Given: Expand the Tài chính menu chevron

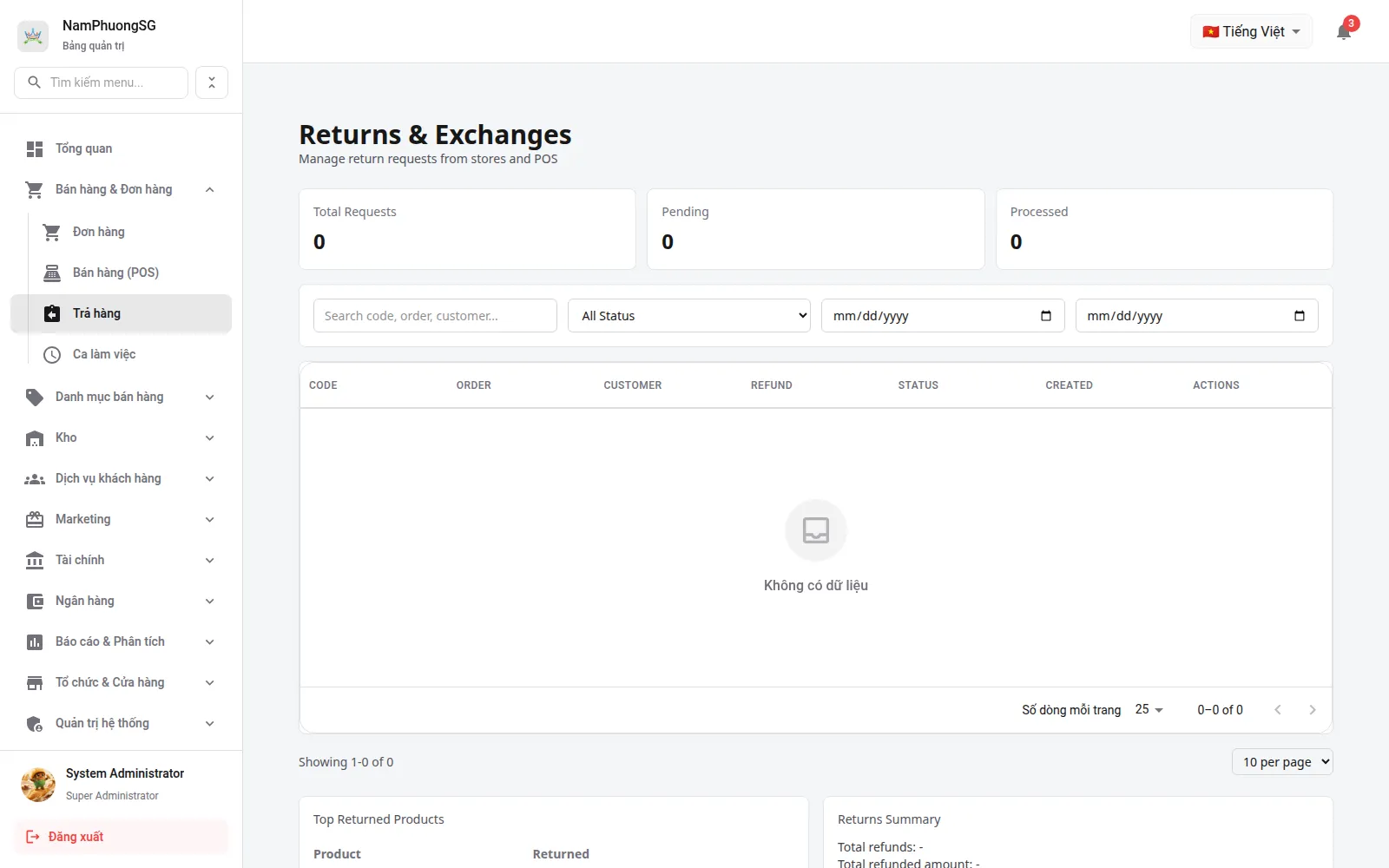Looking at the screenshot, I should [x=210, y=561].
